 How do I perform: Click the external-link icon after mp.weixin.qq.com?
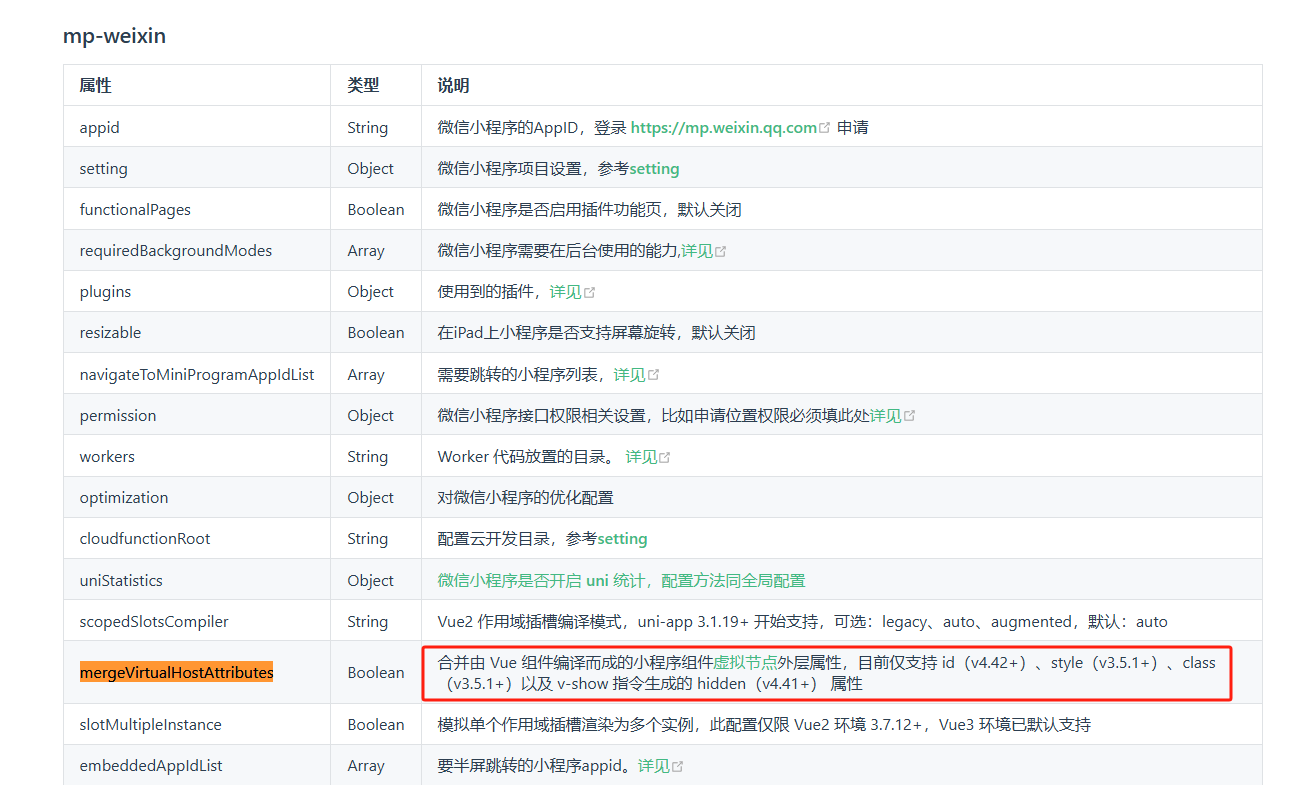tap(825, 128)
